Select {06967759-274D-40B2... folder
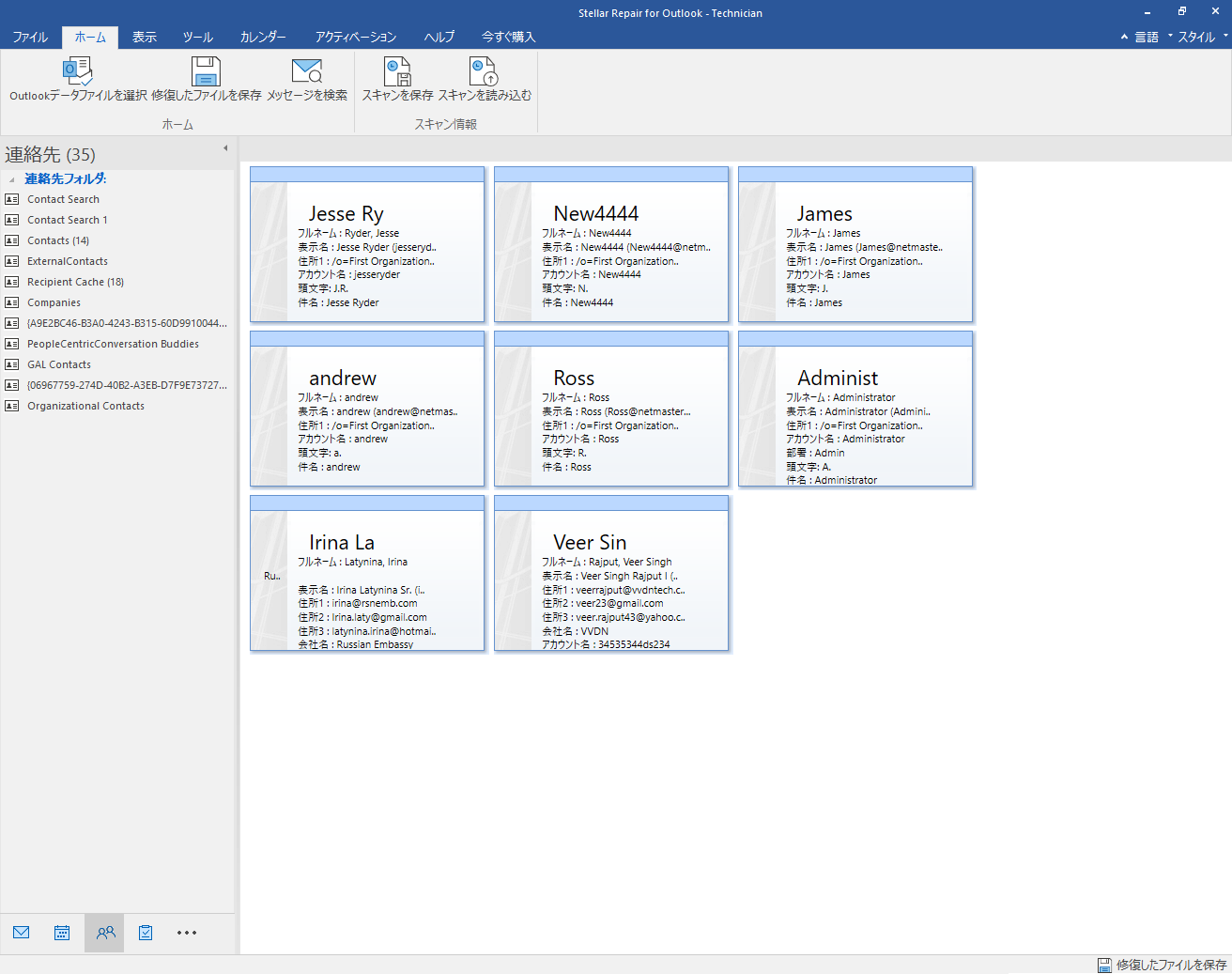This screenshot has width=1232, height=974. tap(127, 385)
